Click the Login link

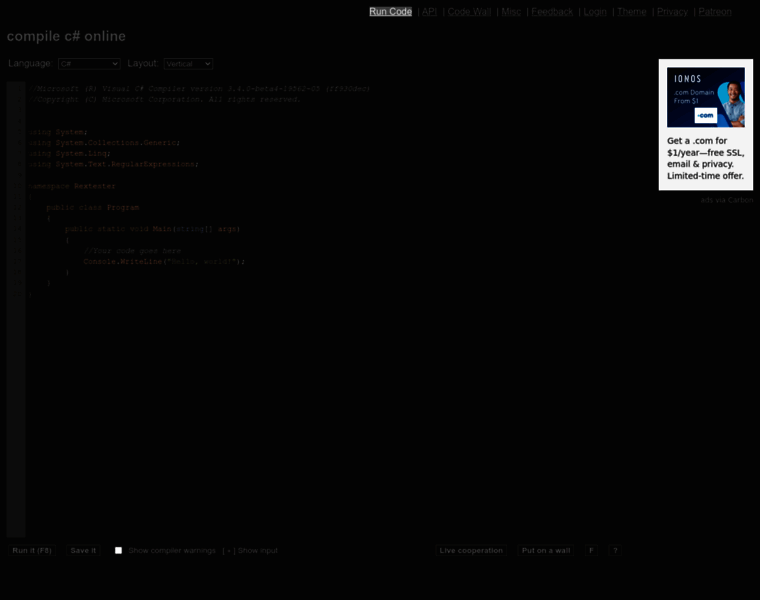[595, 12]
